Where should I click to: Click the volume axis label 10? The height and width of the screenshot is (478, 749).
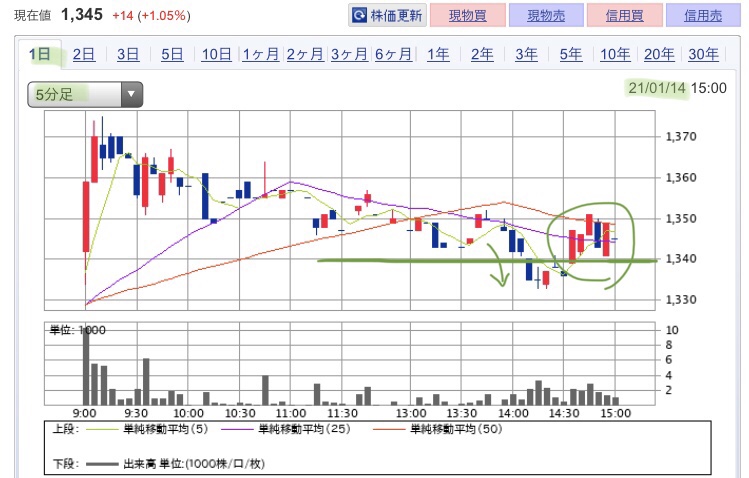[672, 330]
